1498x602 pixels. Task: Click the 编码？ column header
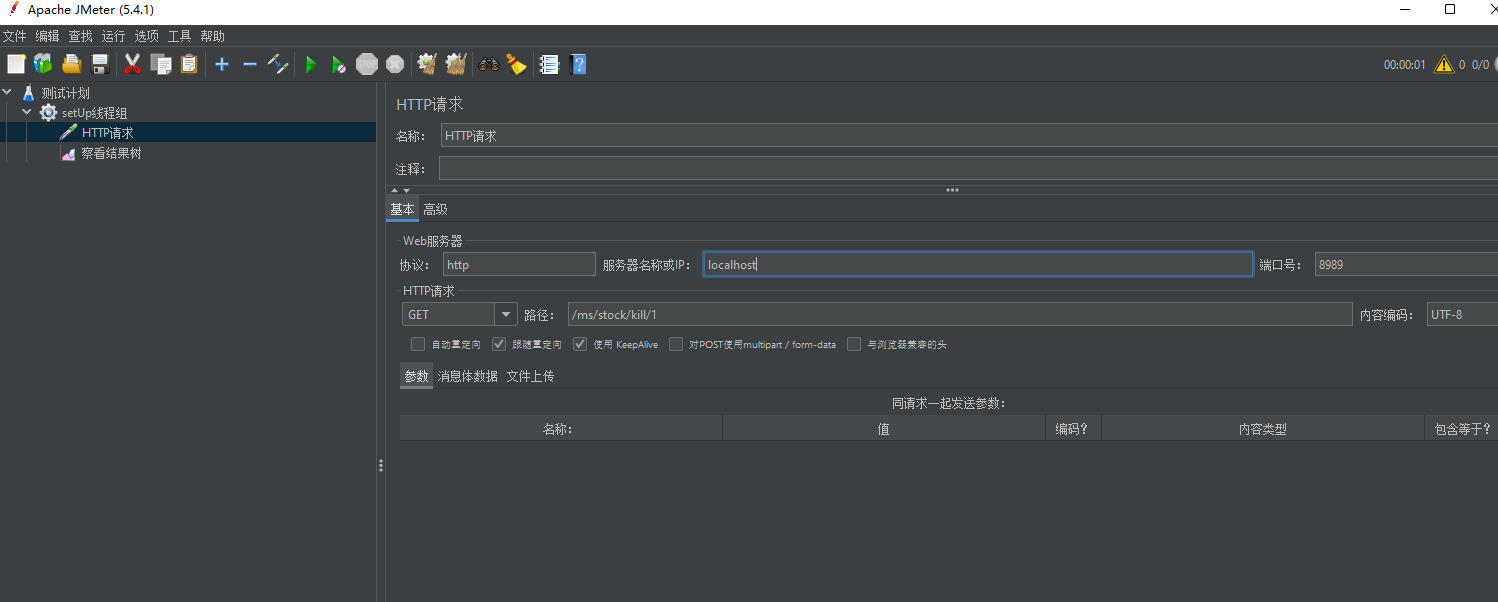pos(1073,429)
